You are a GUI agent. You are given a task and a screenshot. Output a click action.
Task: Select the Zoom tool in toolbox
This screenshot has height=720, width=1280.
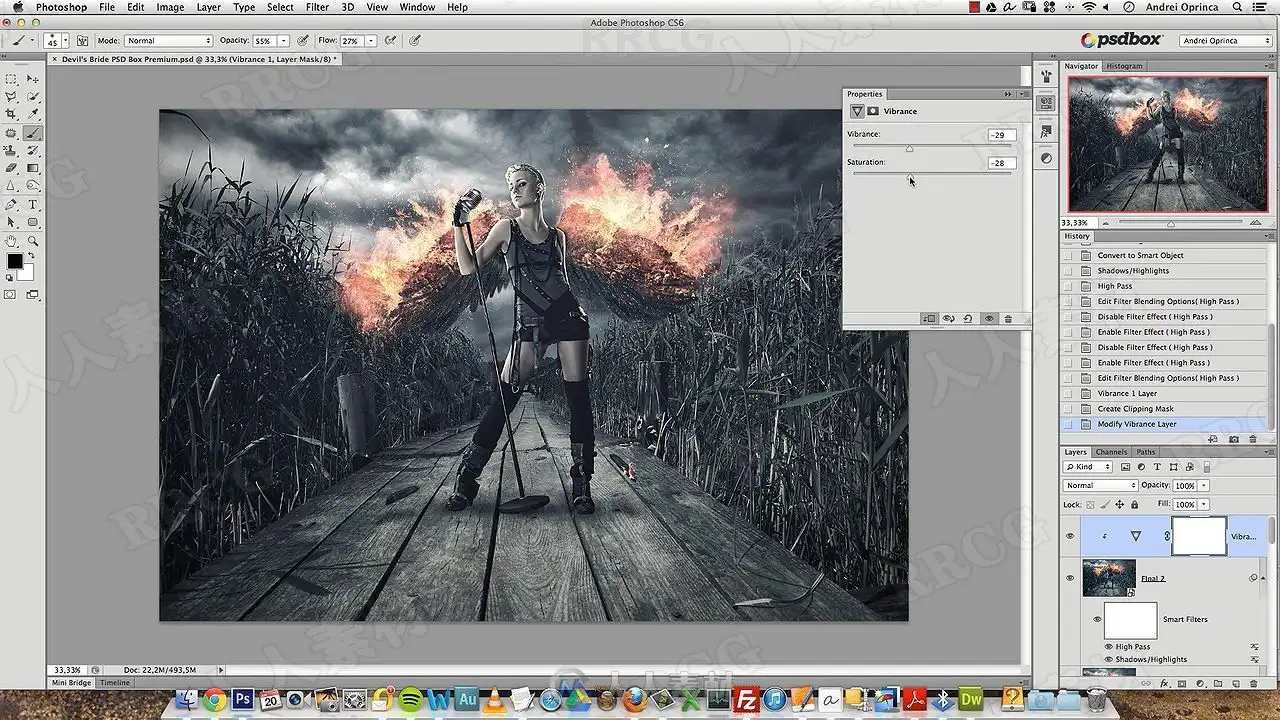pos(33,240)
